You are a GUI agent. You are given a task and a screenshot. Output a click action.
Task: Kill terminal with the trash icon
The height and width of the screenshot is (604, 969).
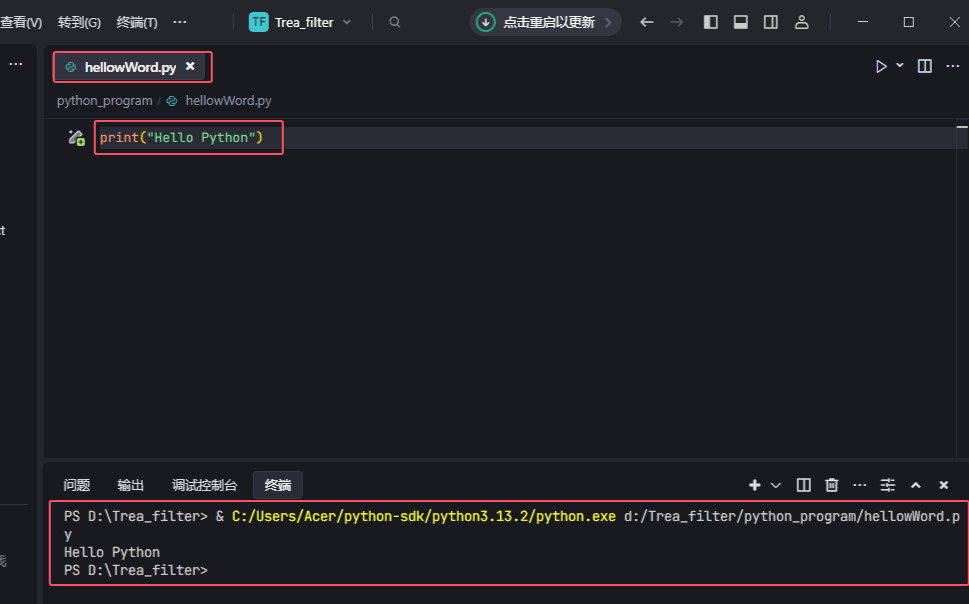click(x=832, y=485)
